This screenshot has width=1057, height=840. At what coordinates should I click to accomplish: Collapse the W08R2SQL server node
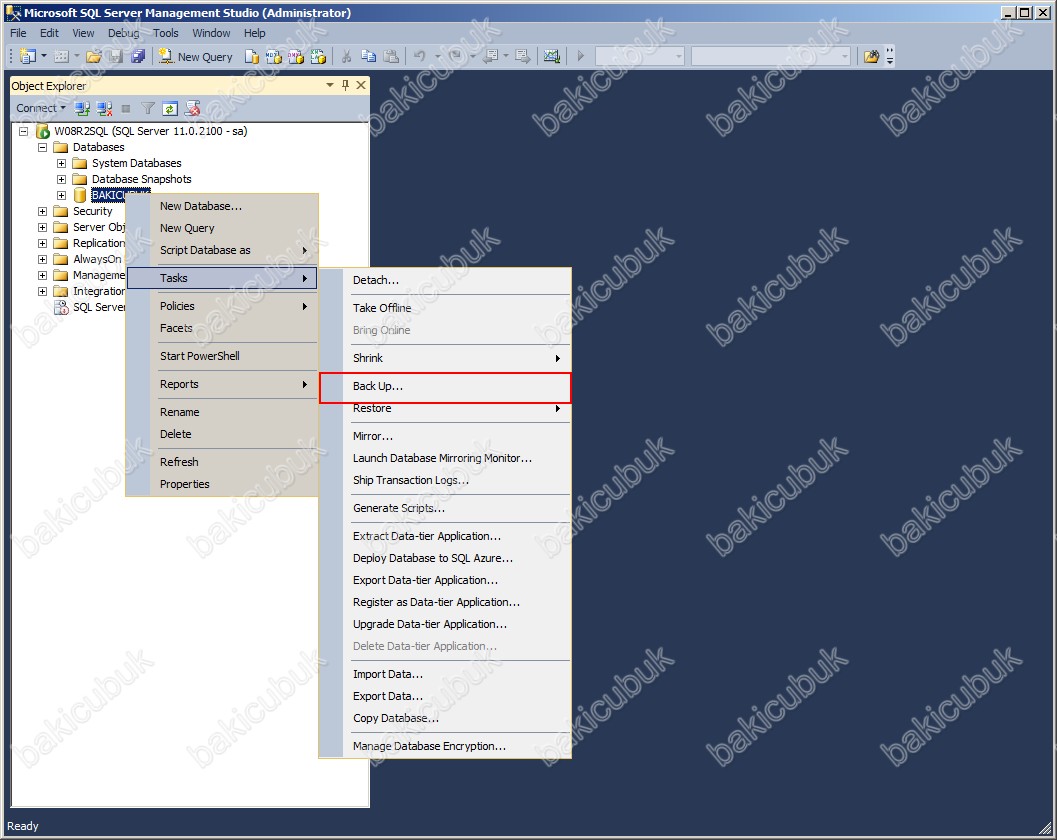pos(23,131)
